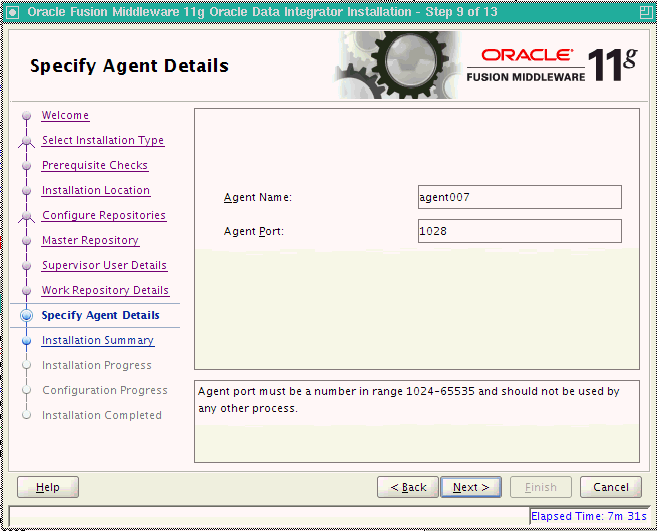Click the Agent Port input field
Viewport: 657px width, 531px height.
[x=520, y=231]
